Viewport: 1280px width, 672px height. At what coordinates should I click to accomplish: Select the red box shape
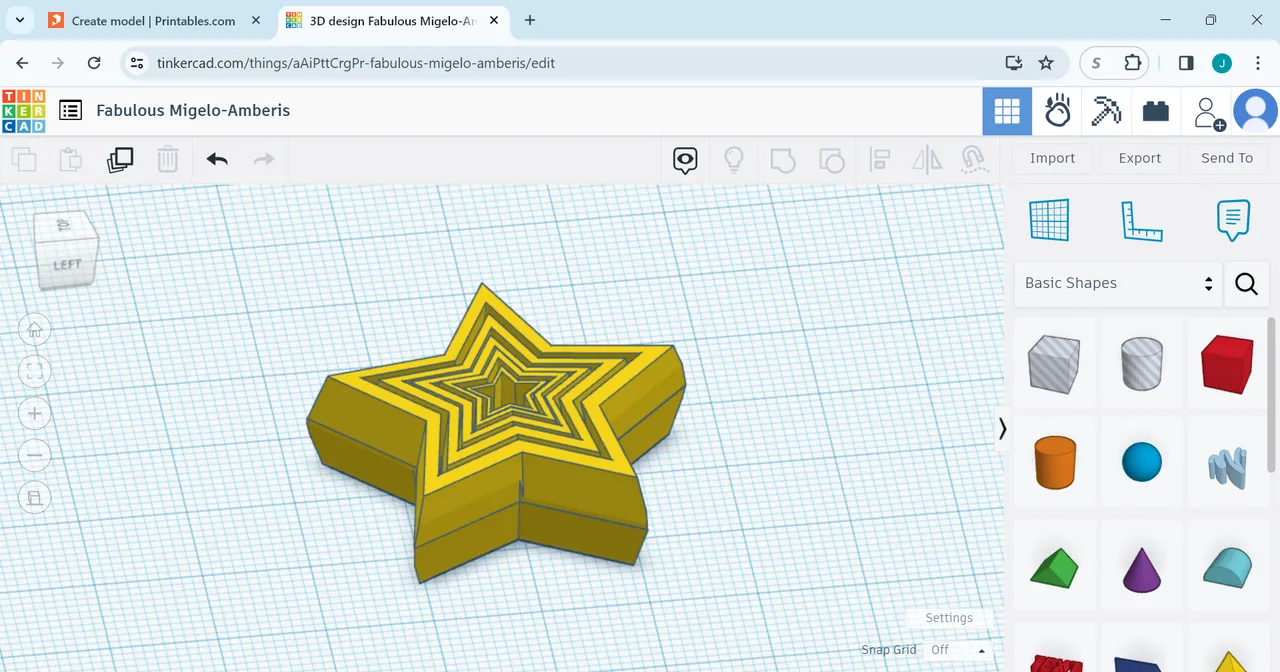click(1226, 363)
